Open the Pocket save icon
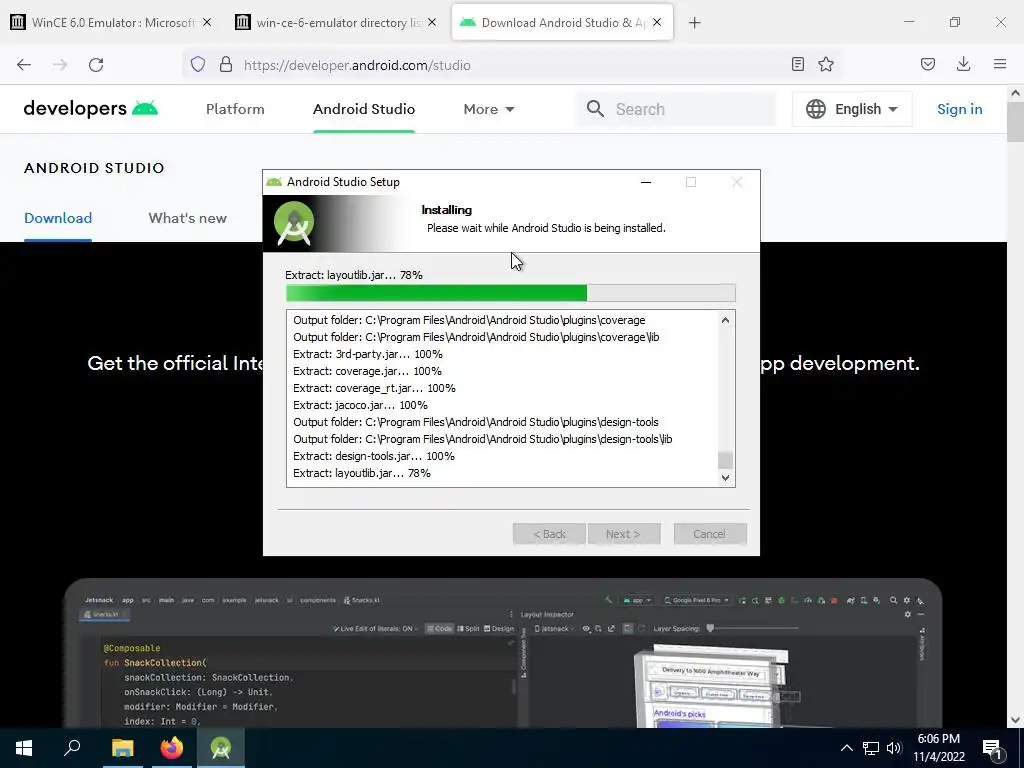The image size is (1024, 768). click(927, 64)
